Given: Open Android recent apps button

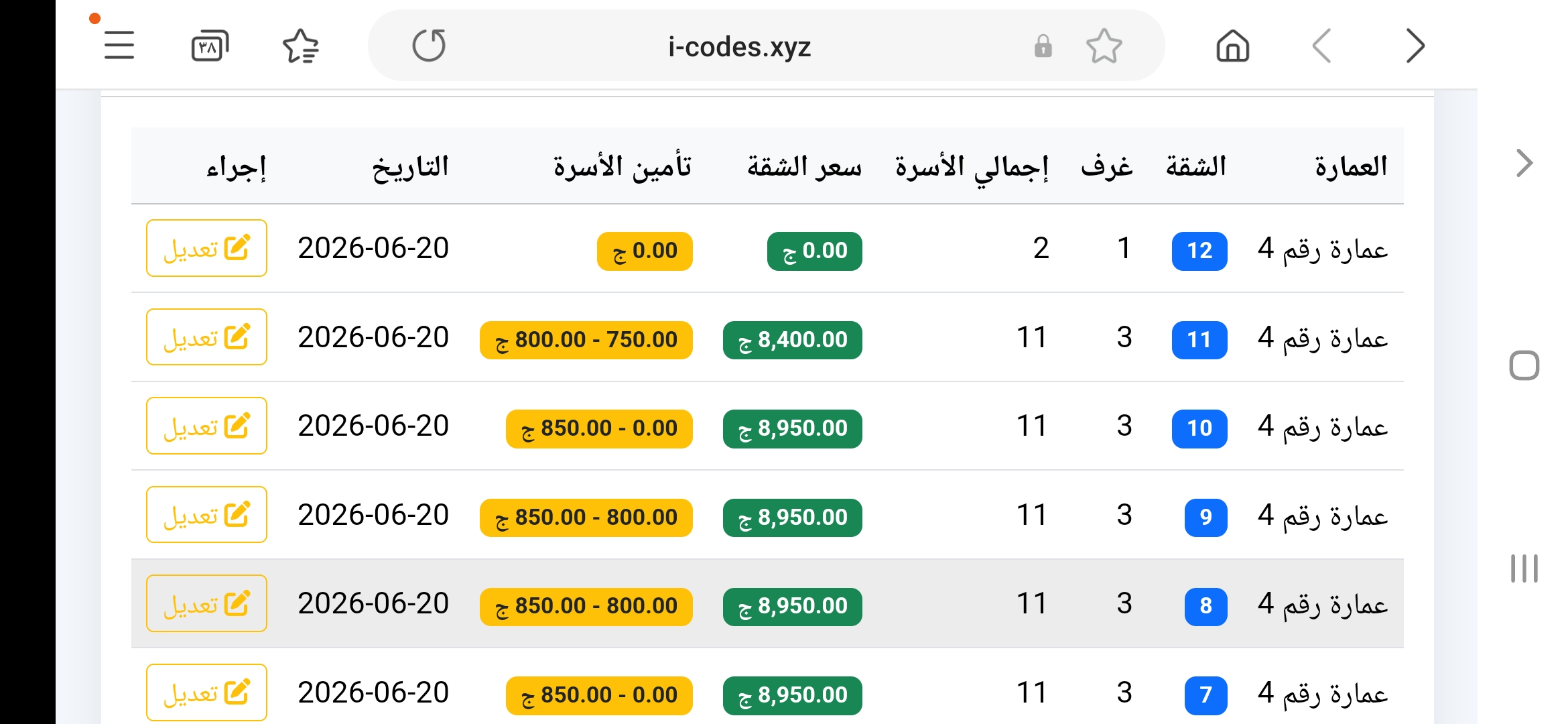Looking at the screenshot, I should click(x=1524, y=568).
